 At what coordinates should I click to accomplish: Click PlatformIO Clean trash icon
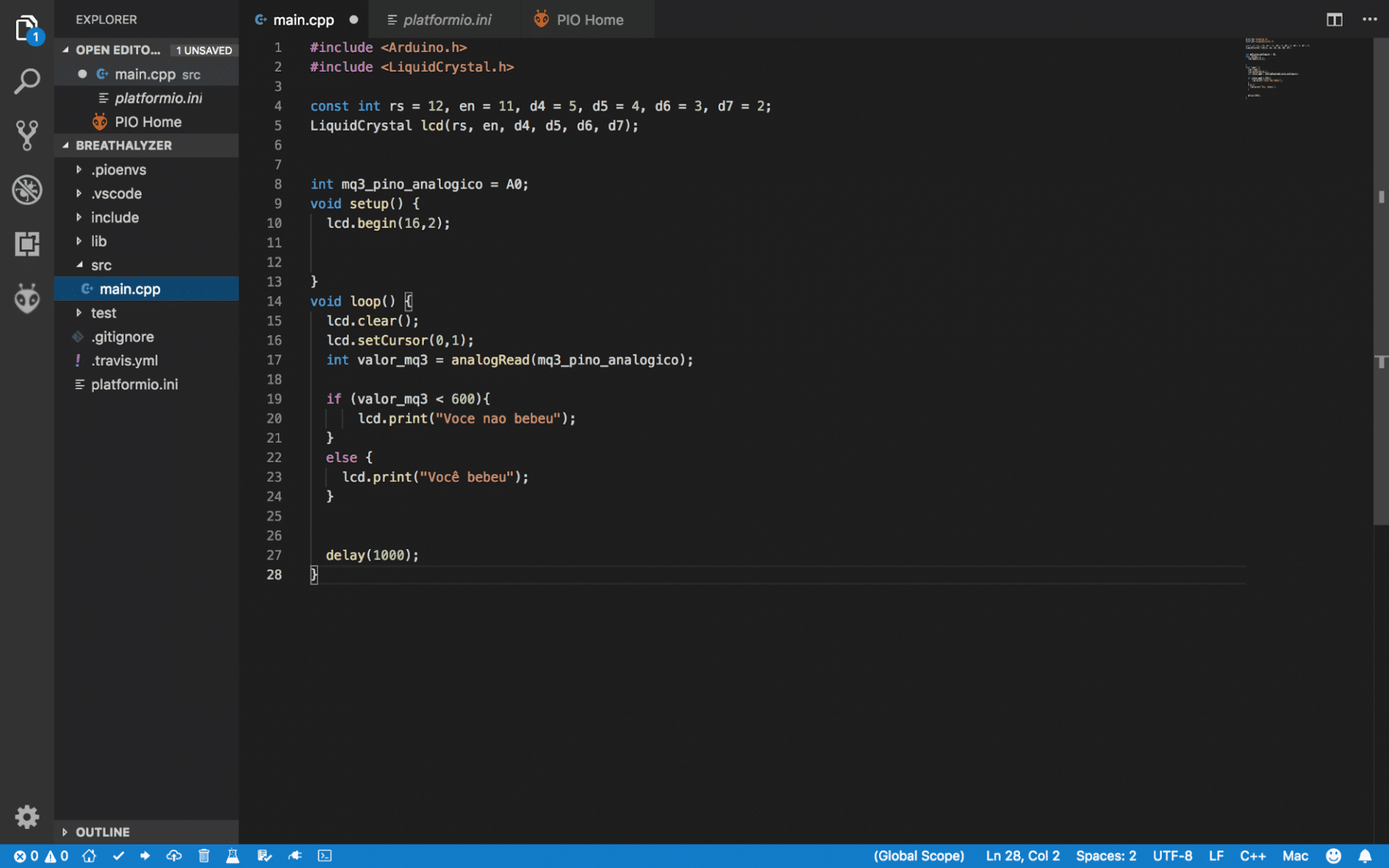click(204, 856)
